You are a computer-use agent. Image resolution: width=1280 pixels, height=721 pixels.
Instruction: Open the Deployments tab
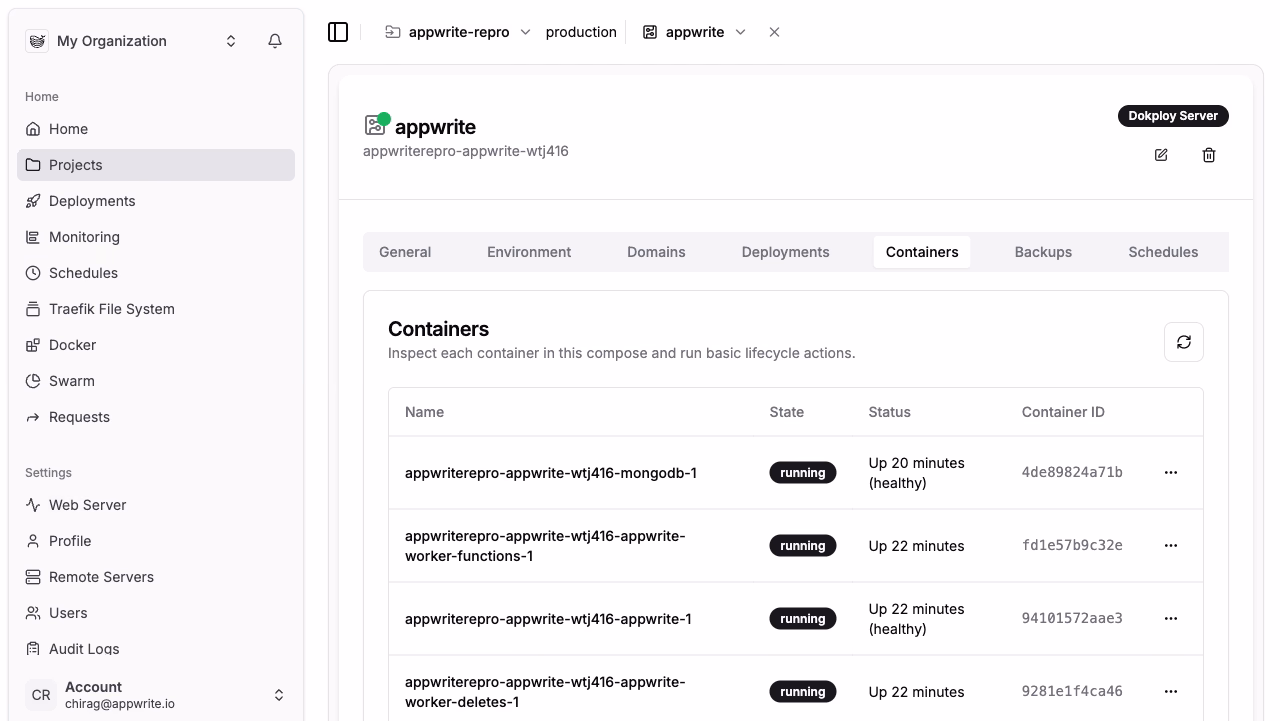(785, 252)
